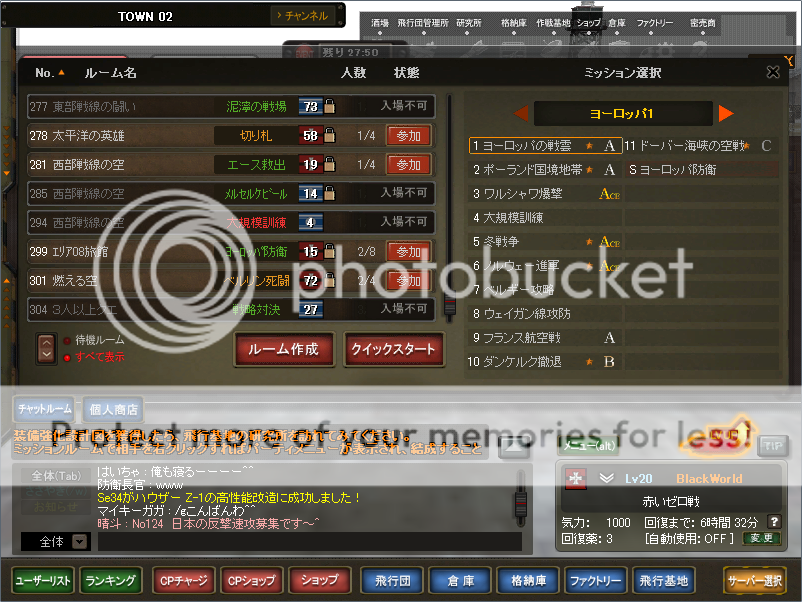
Task: Click the red cross emblem beside Lv20
Action: [x=575, y=478]
